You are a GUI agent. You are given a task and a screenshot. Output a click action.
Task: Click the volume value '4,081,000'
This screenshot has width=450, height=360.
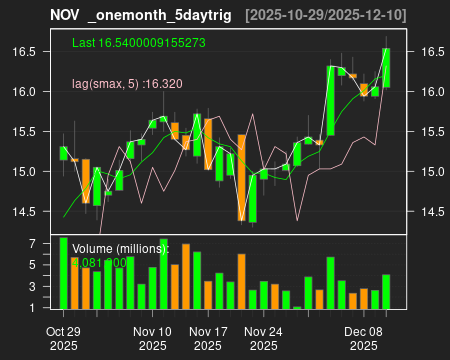point(99,263)
